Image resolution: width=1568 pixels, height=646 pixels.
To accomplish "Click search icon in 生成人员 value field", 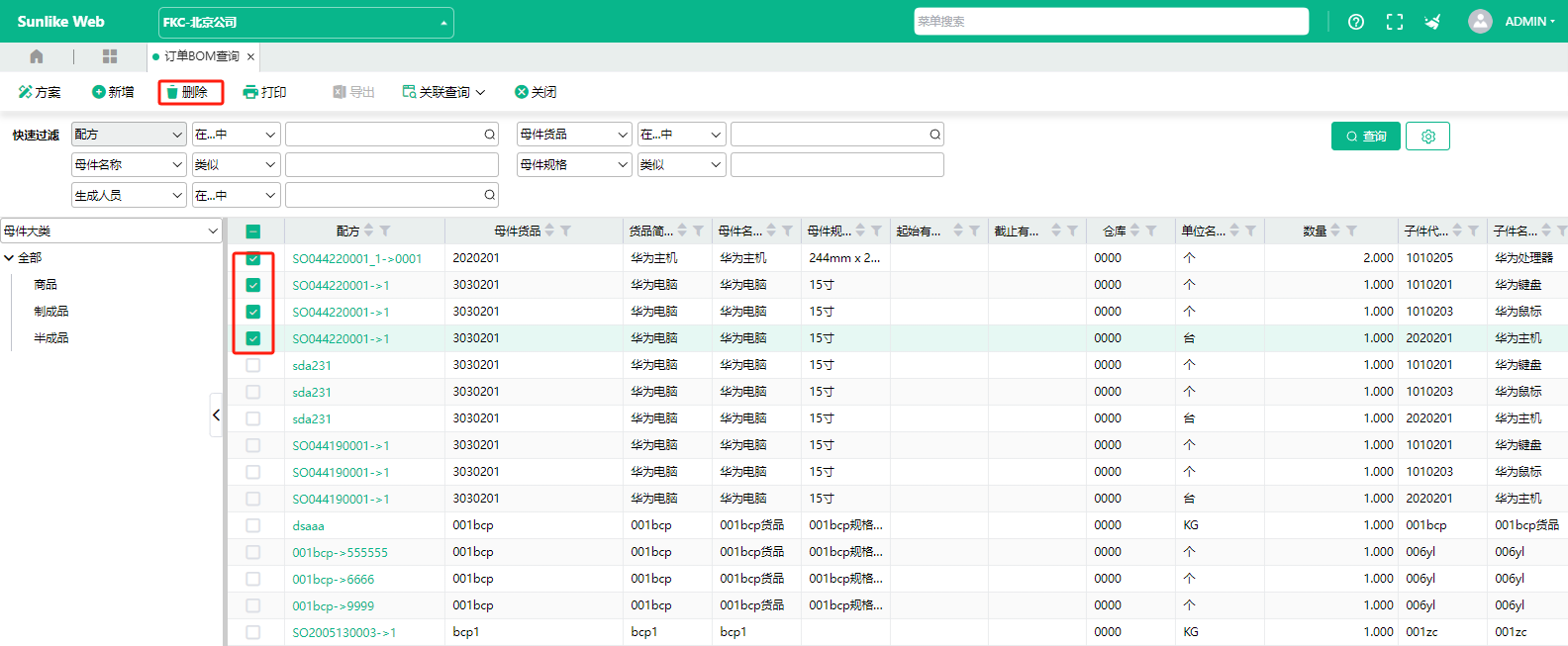I will tap(489, 196).
